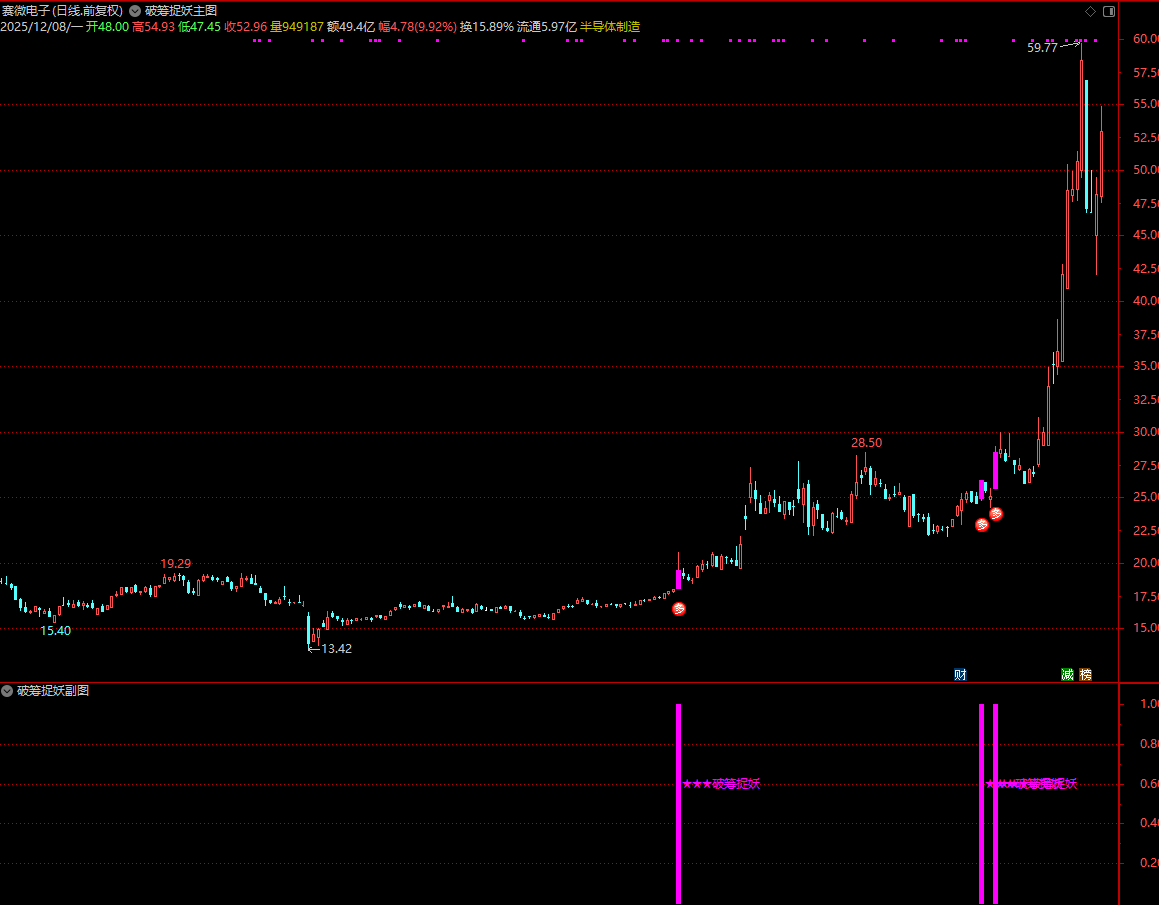Open dropdown arrow beside 破筹捉妖主图
The width and height of the screenshot is (1159, 905).
coord(135,11)
